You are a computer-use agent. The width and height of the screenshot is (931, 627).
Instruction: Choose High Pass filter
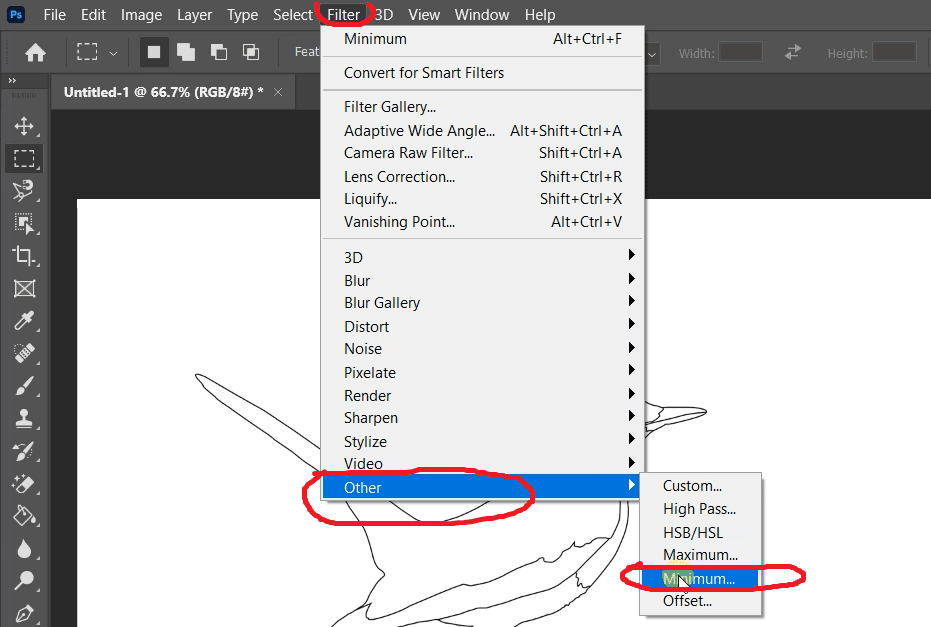701,509
